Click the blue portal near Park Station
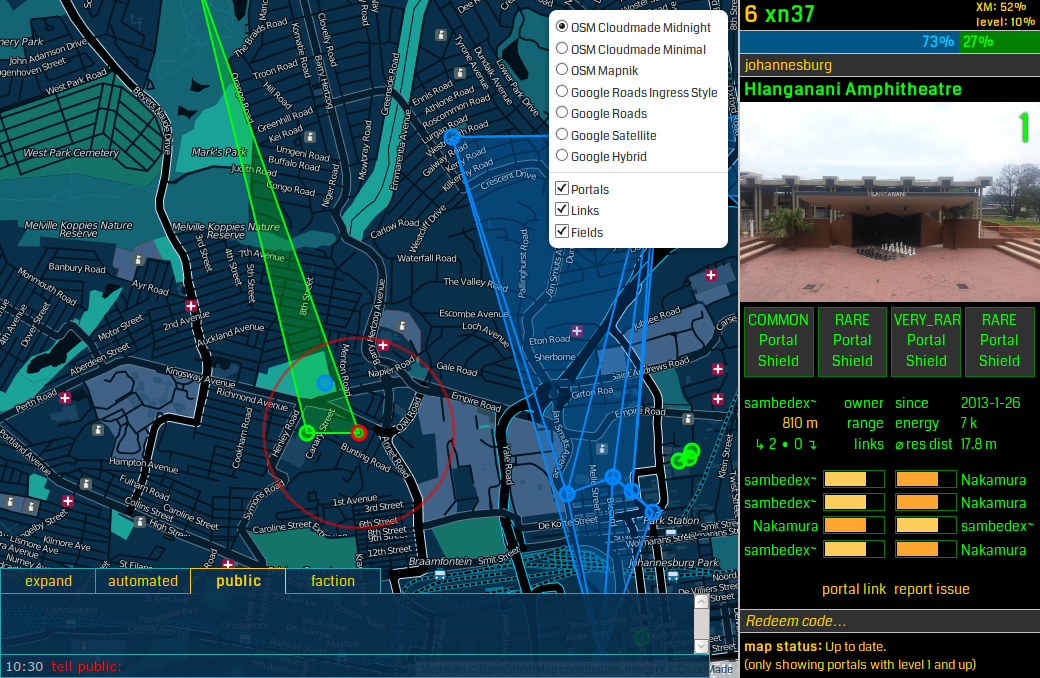The width and height of the screenshot is (1040, 678). point(653,511)
